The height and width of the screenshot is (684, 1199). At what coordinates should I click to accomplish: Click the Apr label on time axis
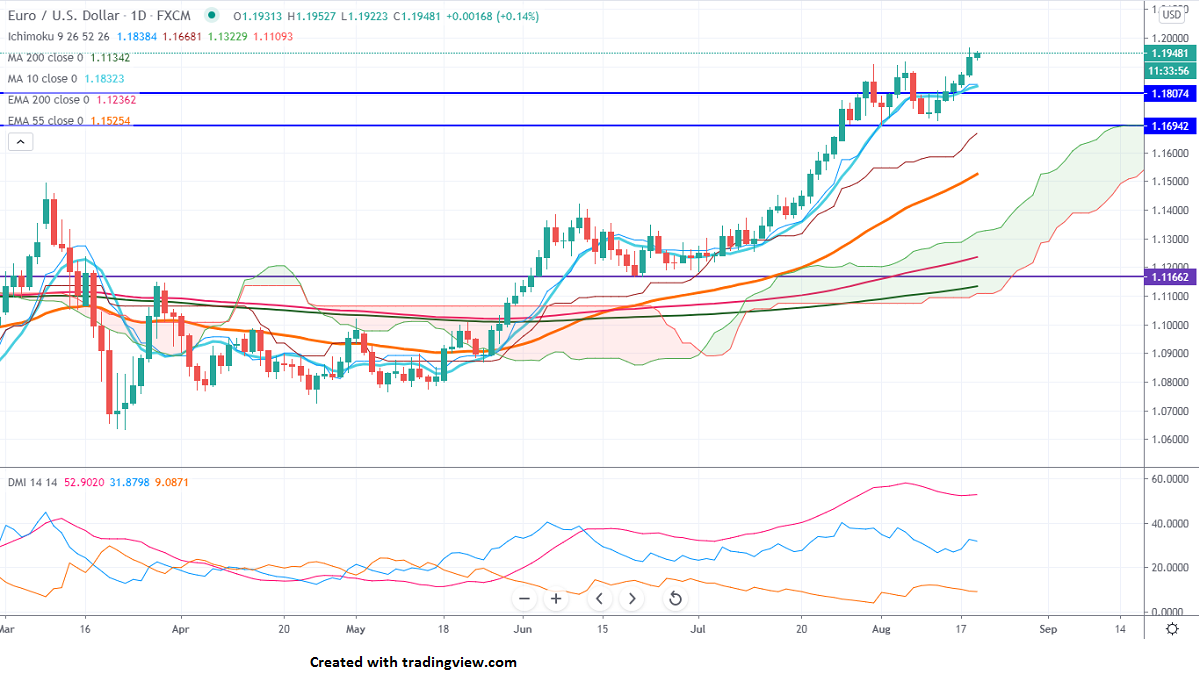point(180,629)
